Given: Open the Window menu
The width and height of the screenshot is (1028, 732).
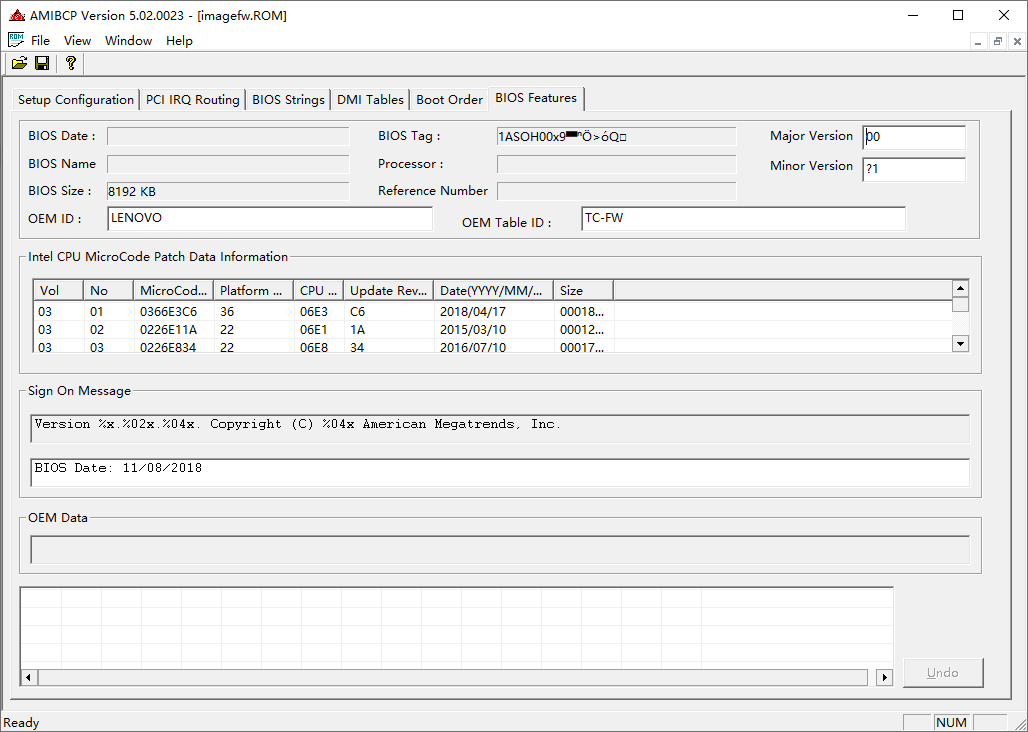Looking at the screenshot, I should click(128, 41).
